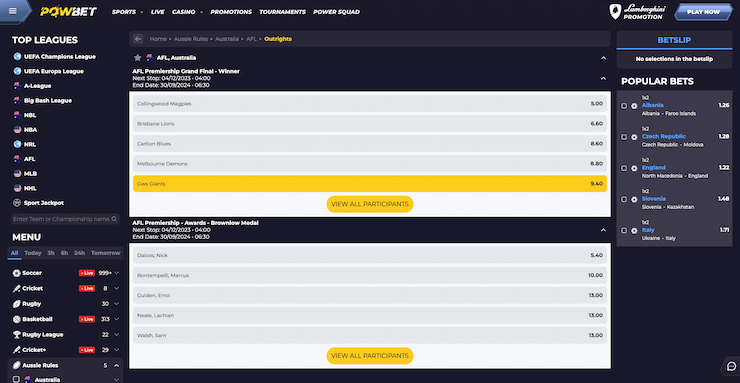Viewport: 740px width, 383px height.
Task: Open the live chat bubble icon
Action: 732,366
